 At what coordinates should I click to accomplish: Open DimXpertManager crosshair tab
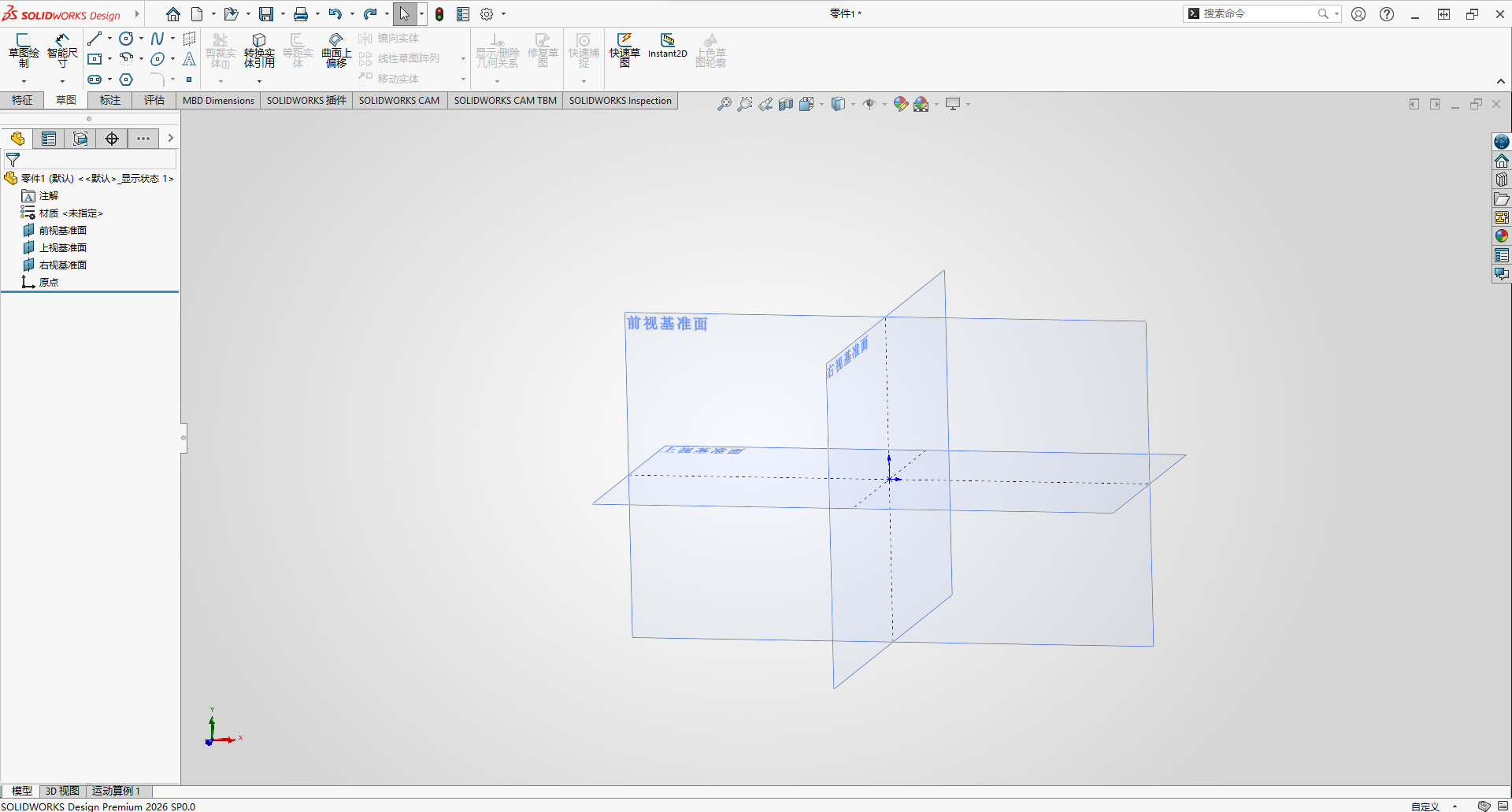(112, 139)
